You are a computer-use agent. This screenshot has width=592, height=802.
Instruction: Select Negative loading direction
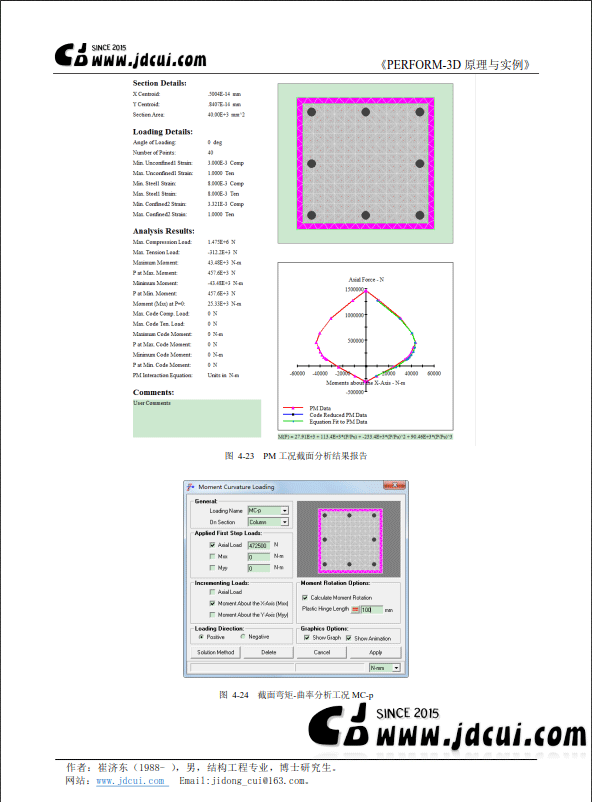point(243,637)
